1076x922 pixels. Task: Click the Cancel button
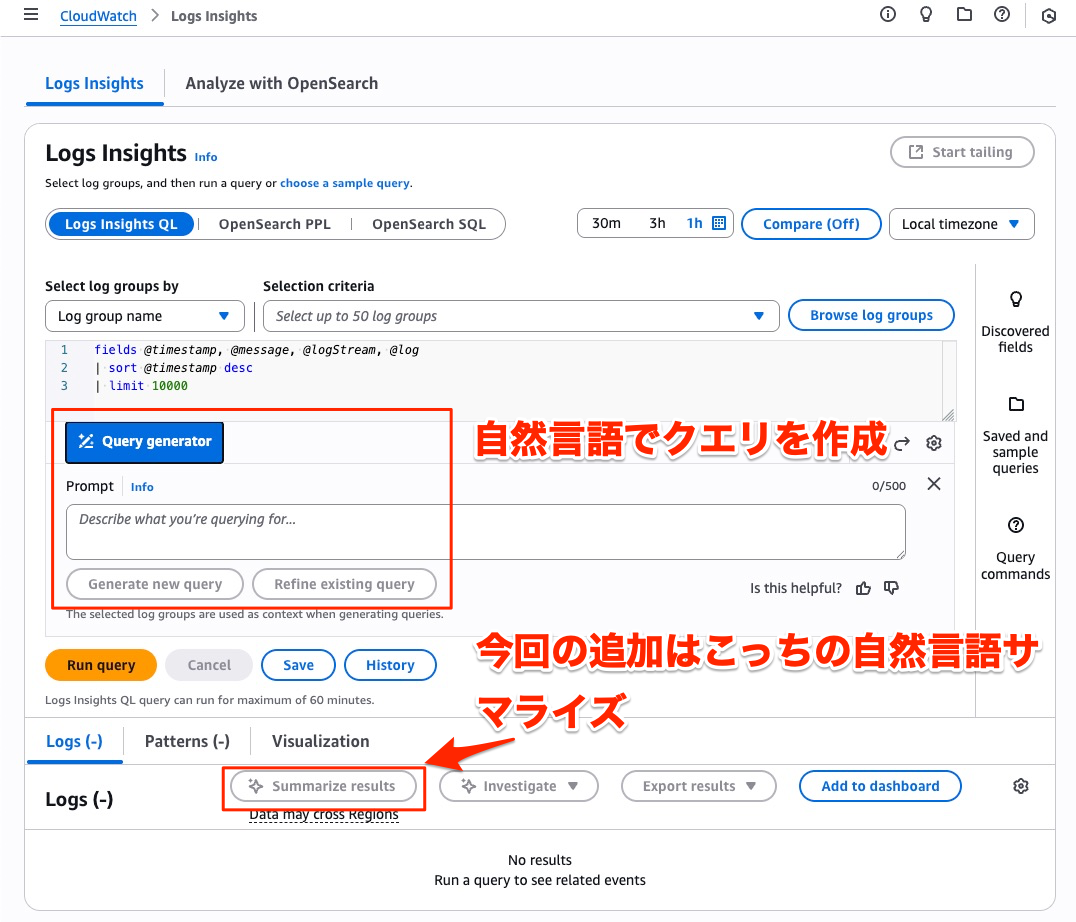[x=209, y=665]
